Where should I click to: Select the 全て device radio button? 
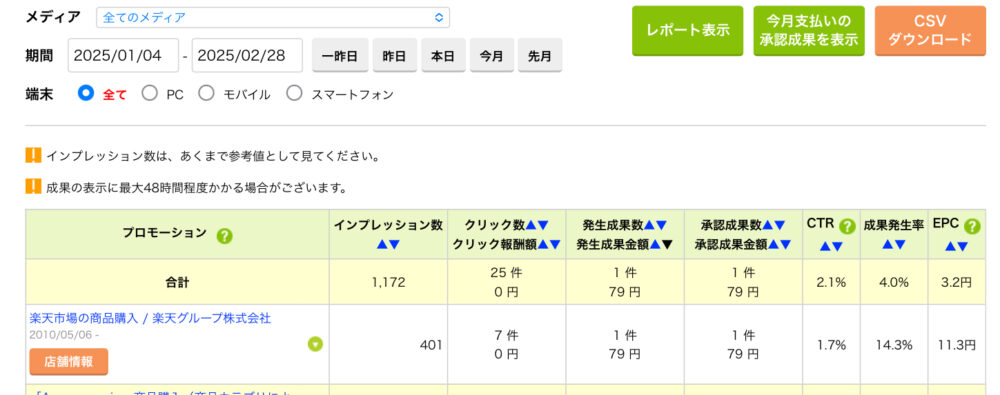[x=85, y=94]
